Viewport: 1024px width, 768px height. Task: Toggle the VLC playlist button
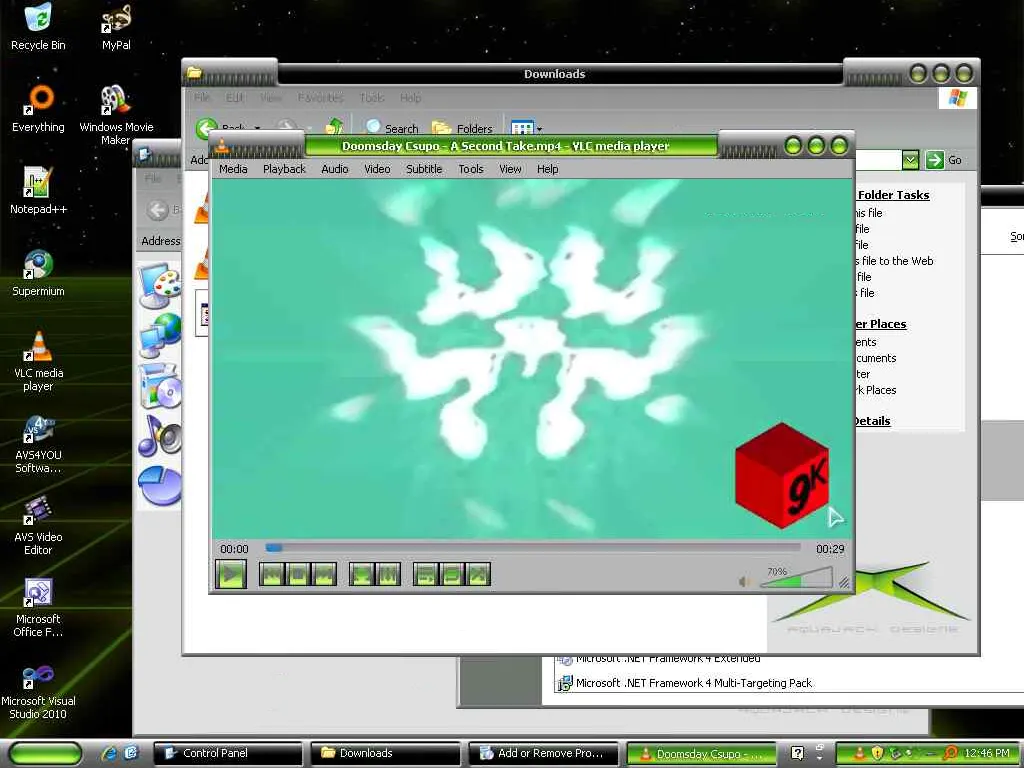click(x=426, y=575)
